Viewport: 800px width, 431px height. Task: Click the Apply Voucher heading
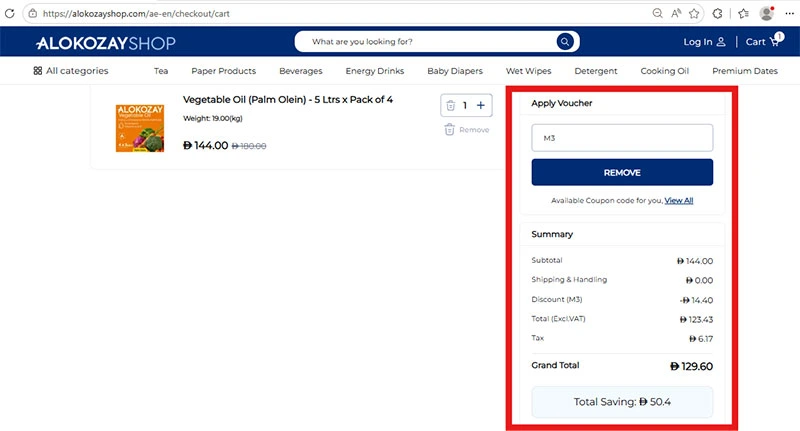(x=561, y=103)
